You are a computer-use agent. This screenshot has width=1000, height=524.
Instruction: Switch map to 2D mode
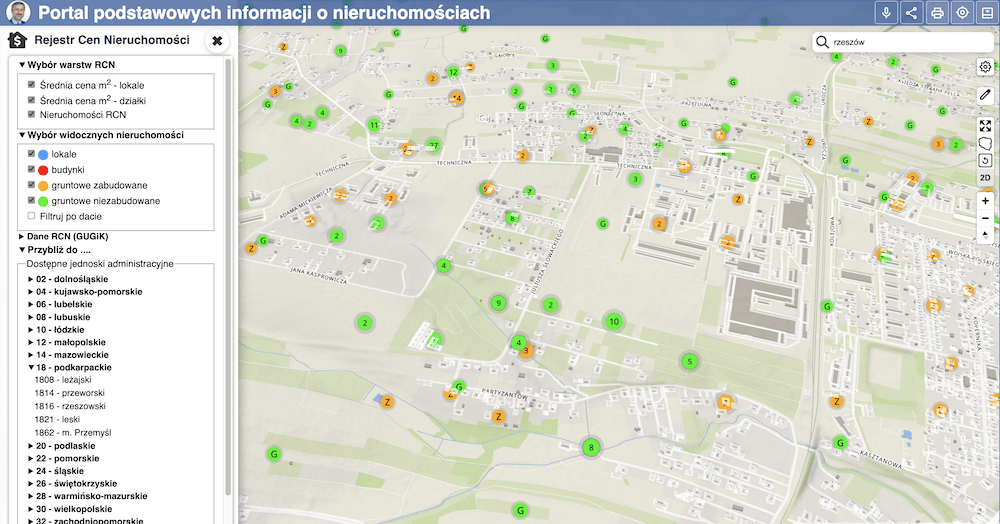tap(985, 178)
